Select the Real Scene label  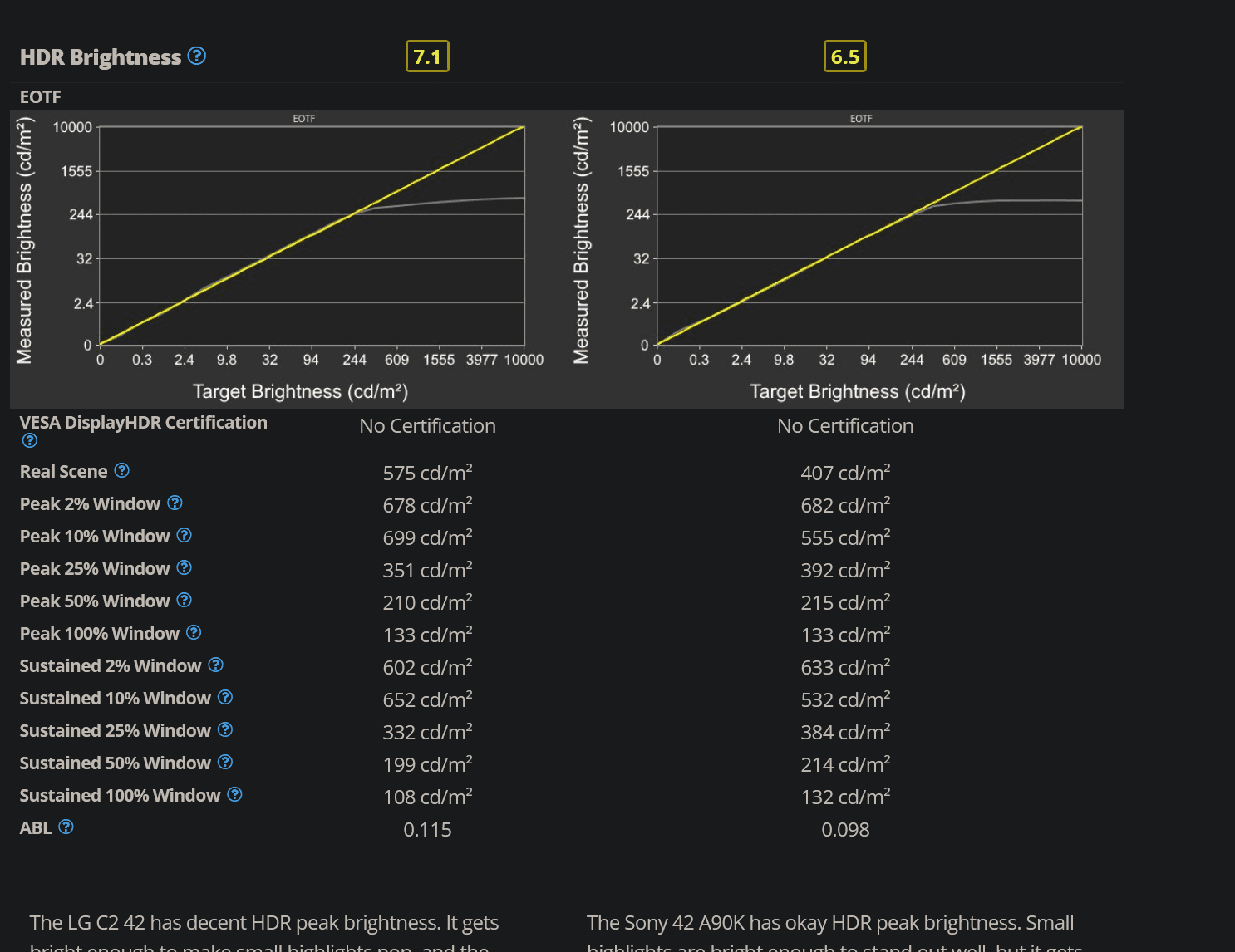coord(64,471)
